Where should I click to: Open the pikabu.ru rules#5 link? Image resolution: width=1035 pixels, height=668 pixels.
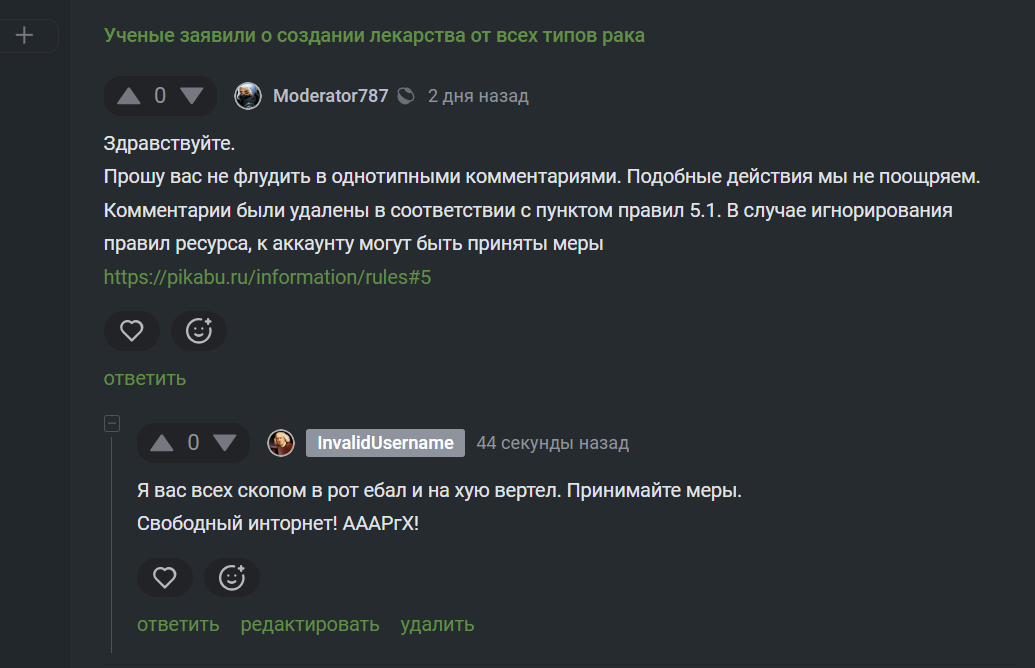coord(267,277)
